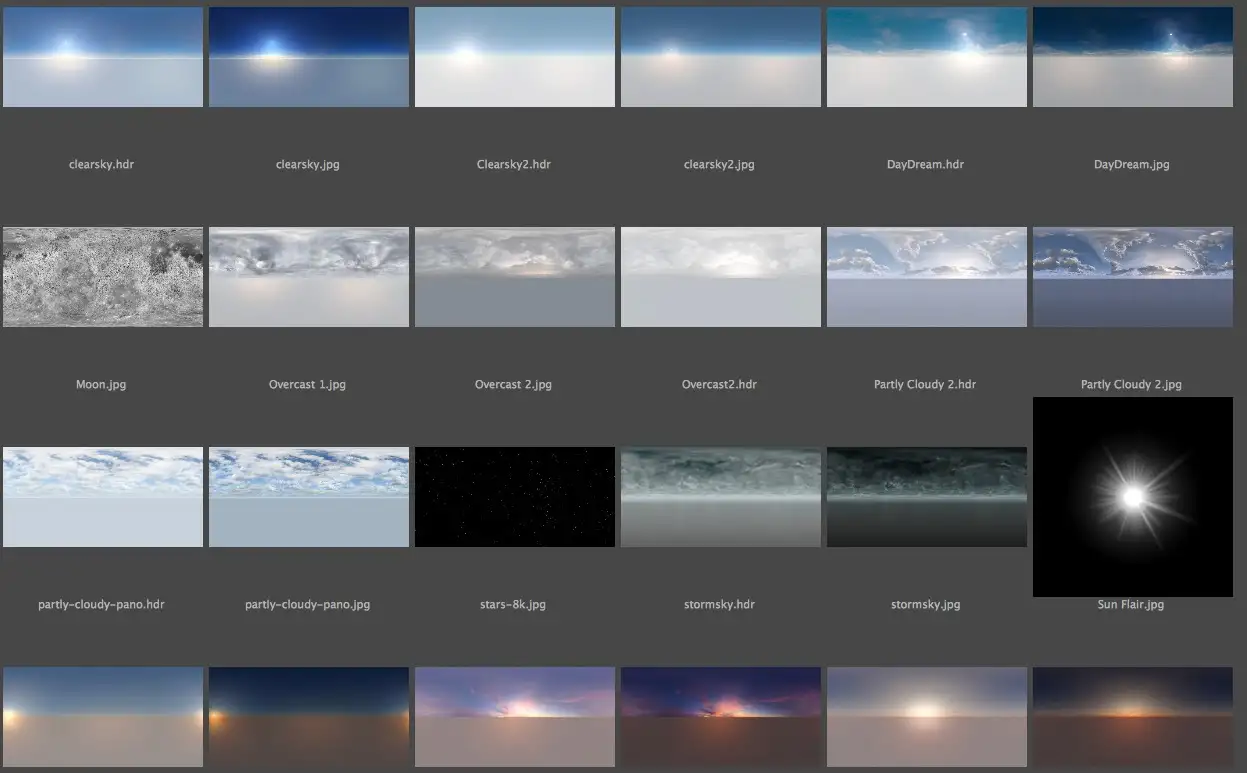
Task: Click the "clearsky.jpg" file name label
Action: point(308,164)
